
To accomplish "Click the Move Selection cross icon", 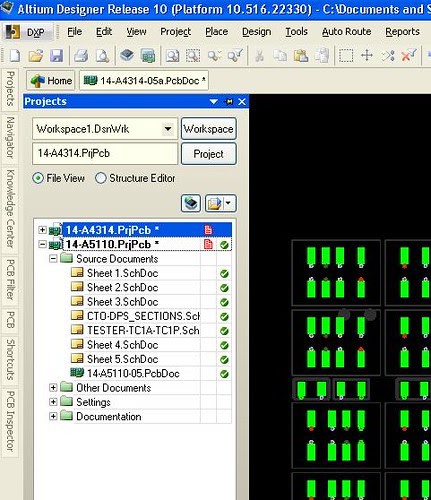I will click(367, 55).
